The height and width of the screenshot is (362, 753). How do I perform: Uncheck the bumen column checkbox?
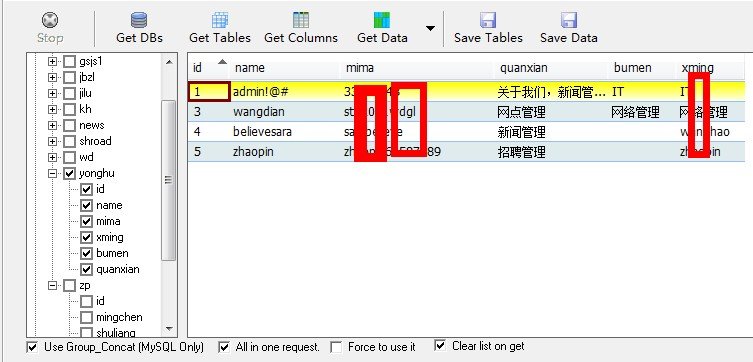point(86,253)
